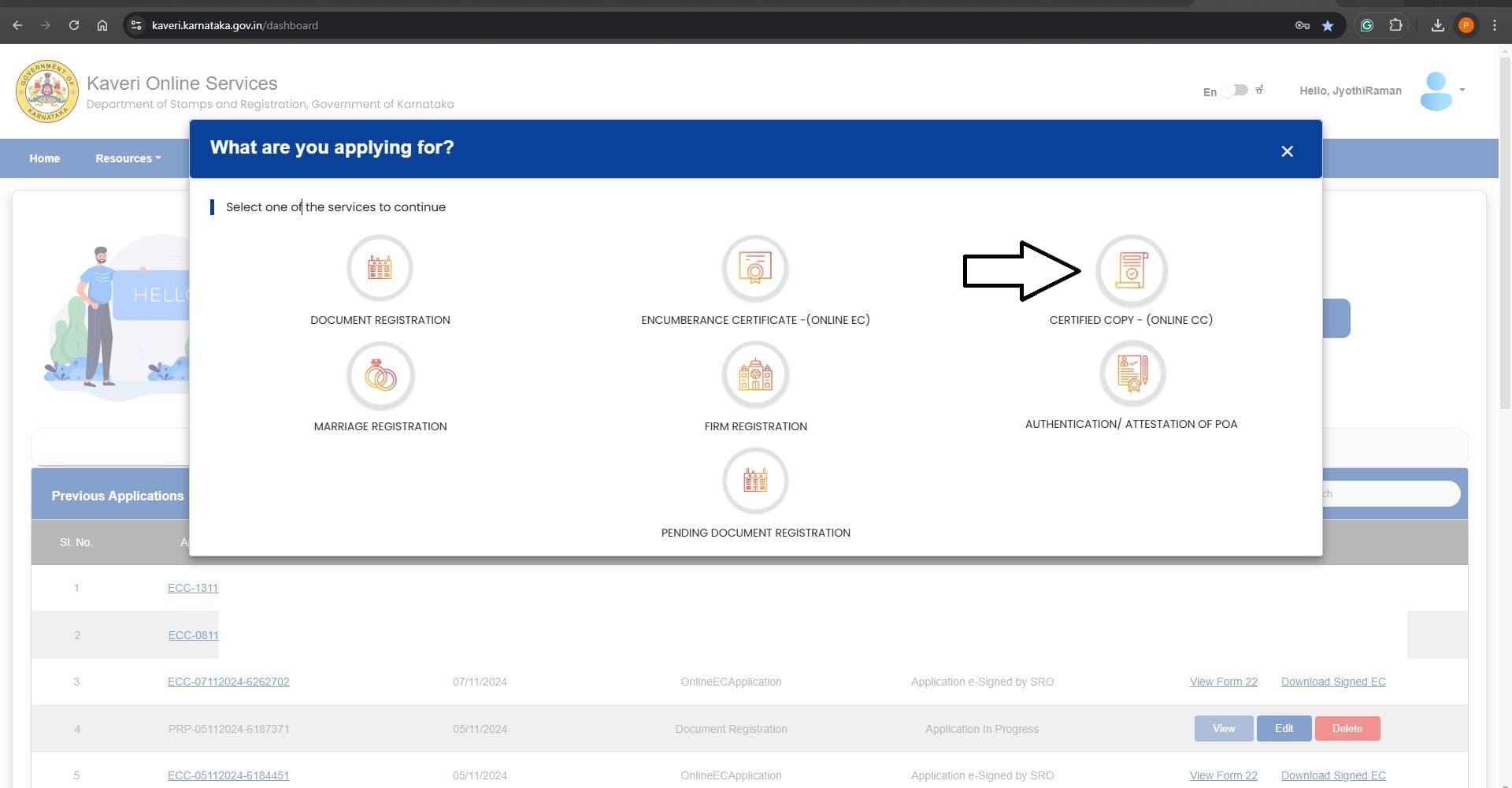The image size is (1512, 788).
Task: Expand the user profile dropdown arrow
Action: tap(1462, 90)
